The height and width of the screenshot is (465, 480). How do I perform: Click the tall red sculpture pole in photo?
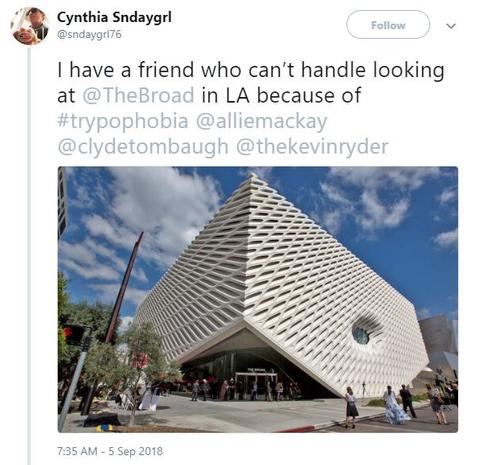pos(124,288)
